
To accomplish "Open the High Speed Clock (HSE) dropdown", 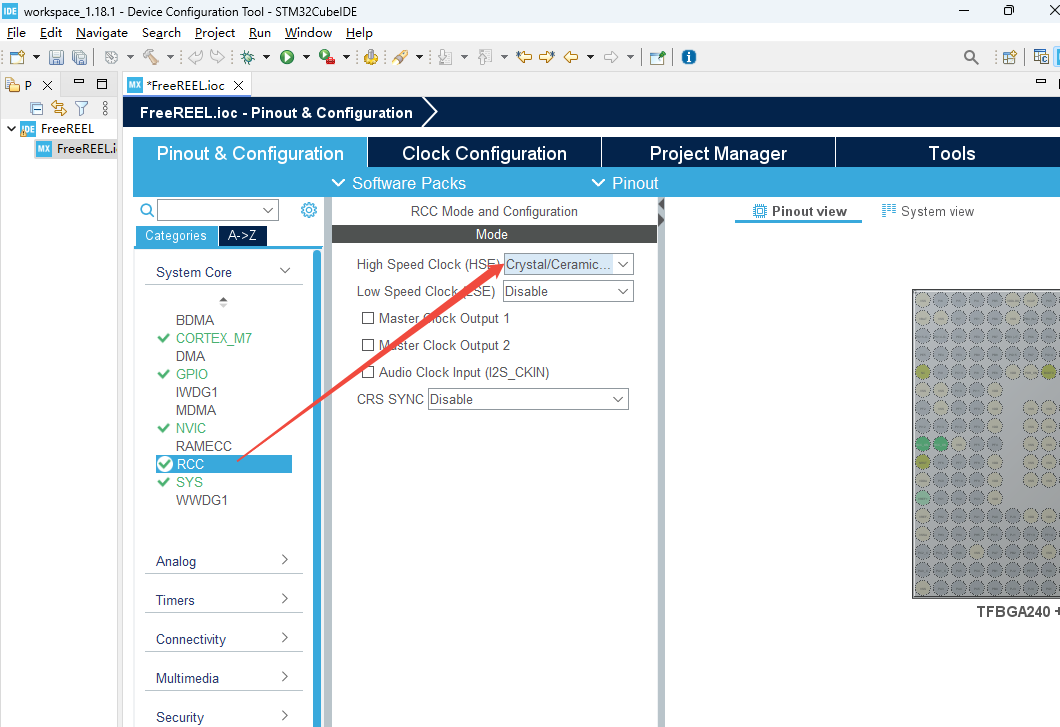I will [568, 264].
